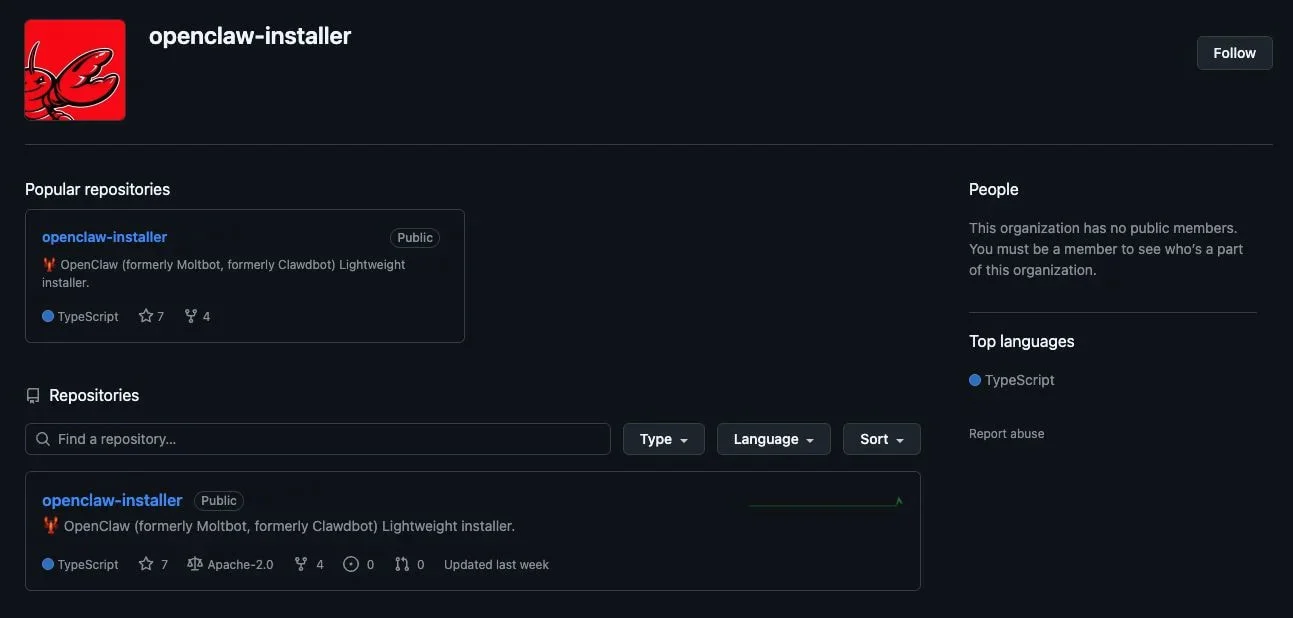Click the blue TypeScript language color dot

[x=47, y=563]
